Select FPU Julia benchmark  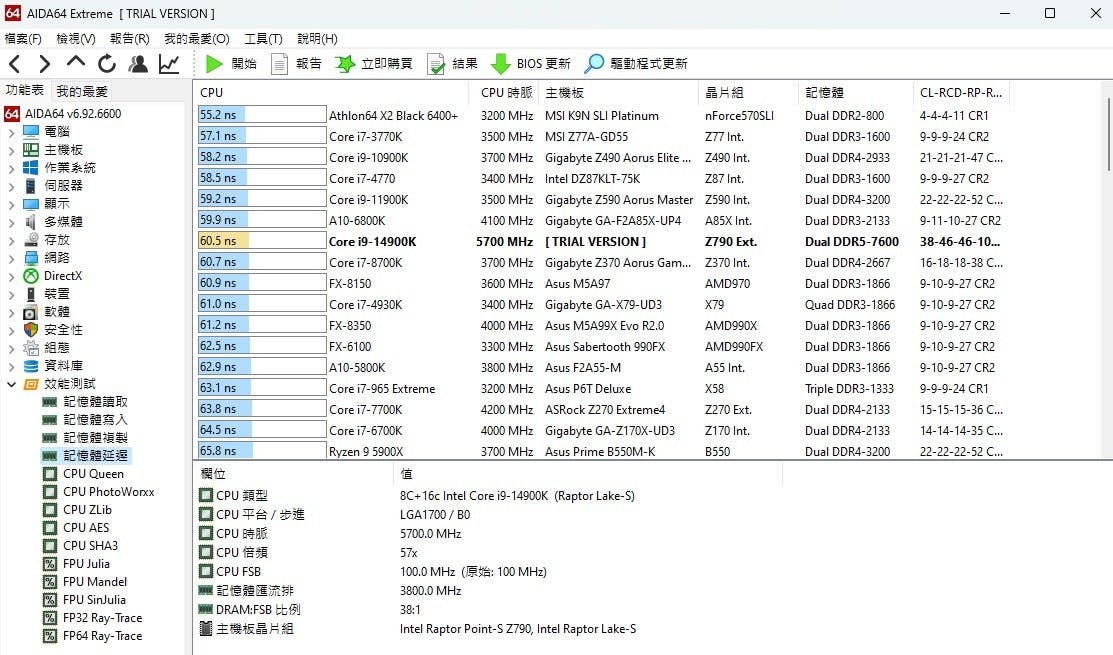[x=86, y=563]
